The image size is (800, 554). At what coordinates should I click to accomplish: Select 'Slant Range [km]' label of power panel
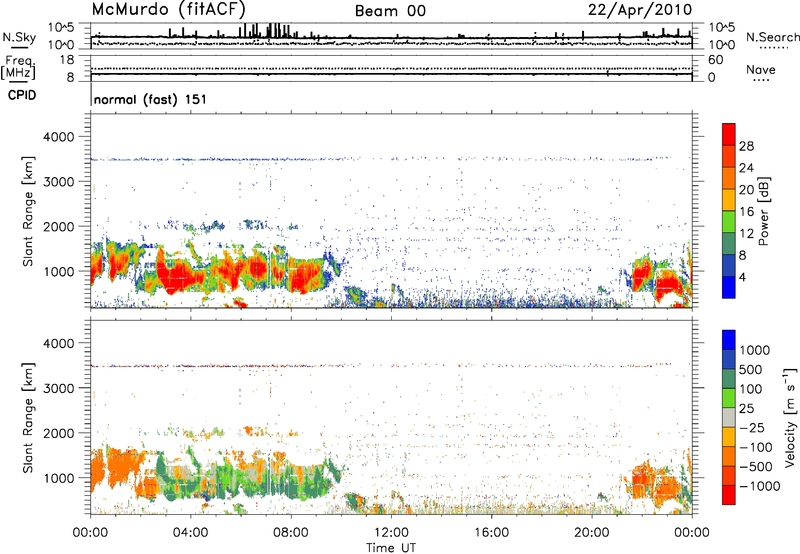(28, 211)
